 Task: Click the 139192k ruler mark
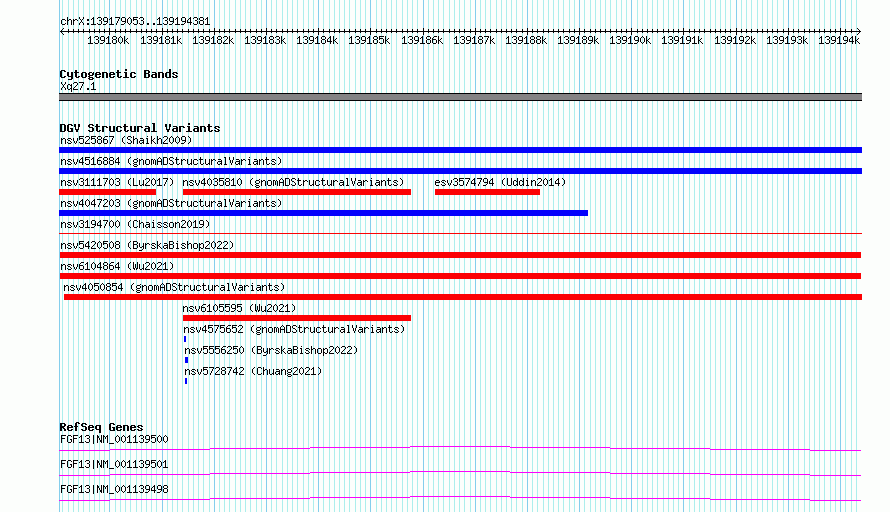coord(735,40)
